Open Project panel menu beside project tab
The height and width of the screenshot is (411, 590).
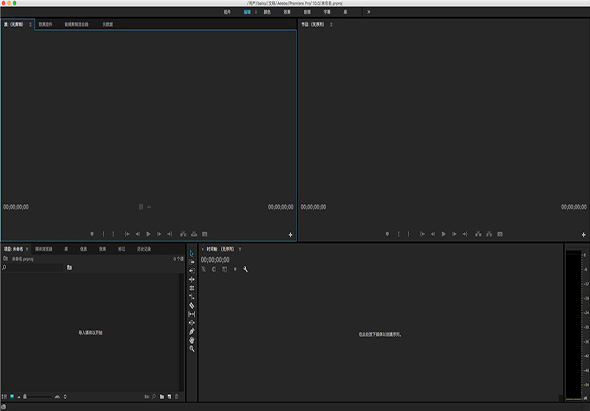(x=27, y=249)
